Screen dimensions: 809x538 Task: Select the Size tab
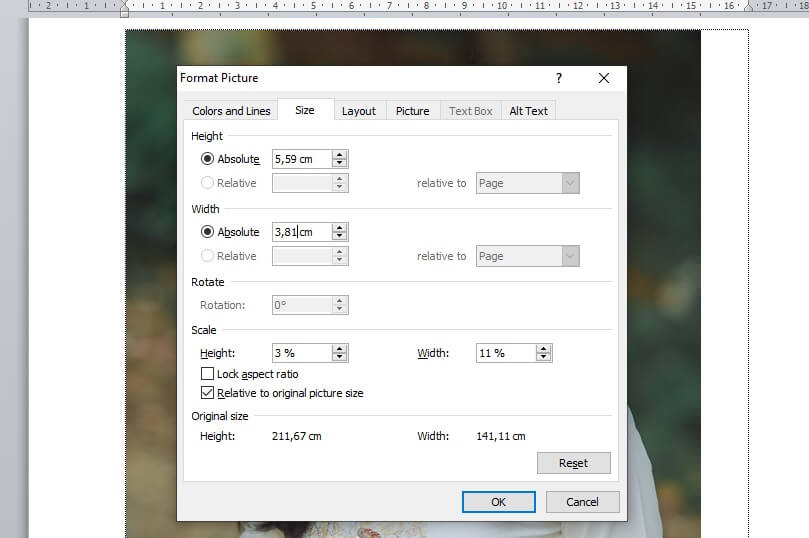pos(305,110)
